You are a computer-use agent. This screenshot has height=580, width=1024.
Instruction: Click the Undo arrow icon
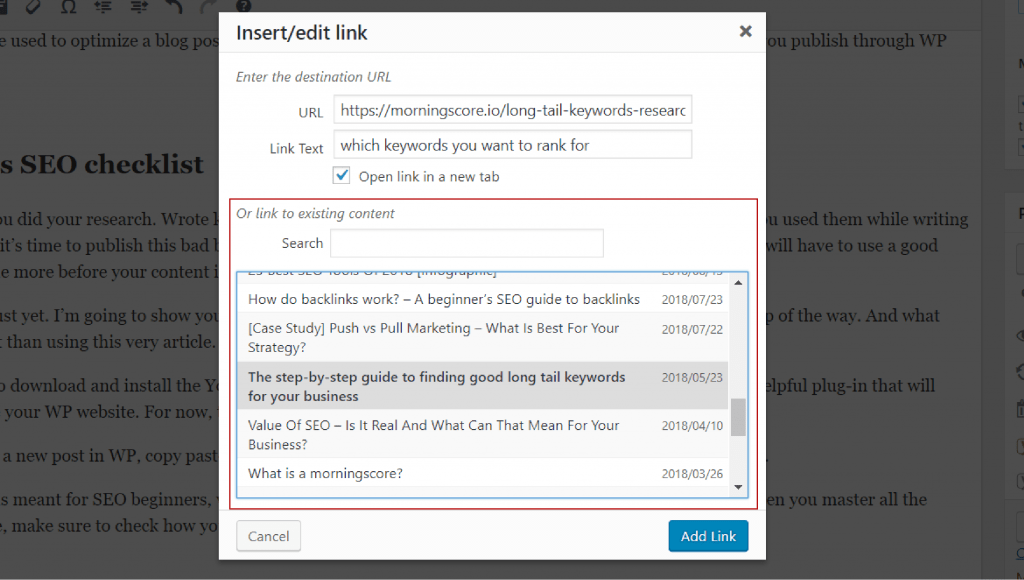coord(175,8)
